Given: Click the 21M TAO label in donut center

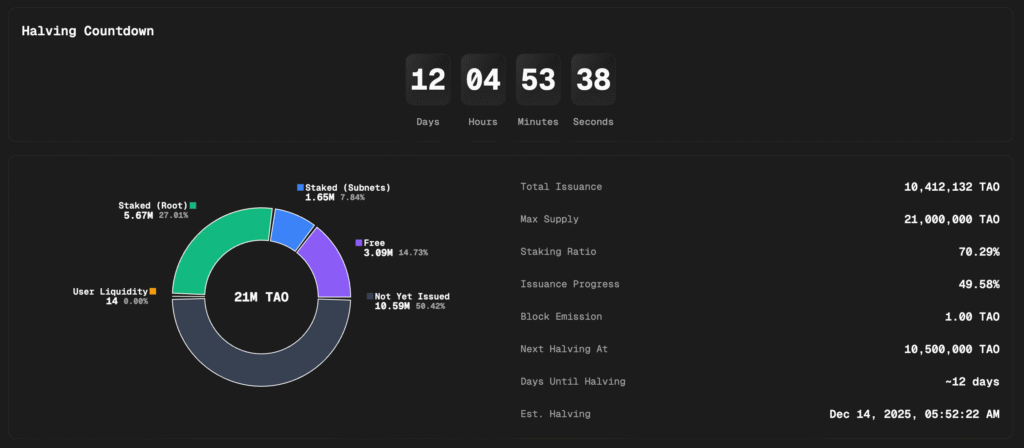Looking at the screenshot, I should (262, 298).
